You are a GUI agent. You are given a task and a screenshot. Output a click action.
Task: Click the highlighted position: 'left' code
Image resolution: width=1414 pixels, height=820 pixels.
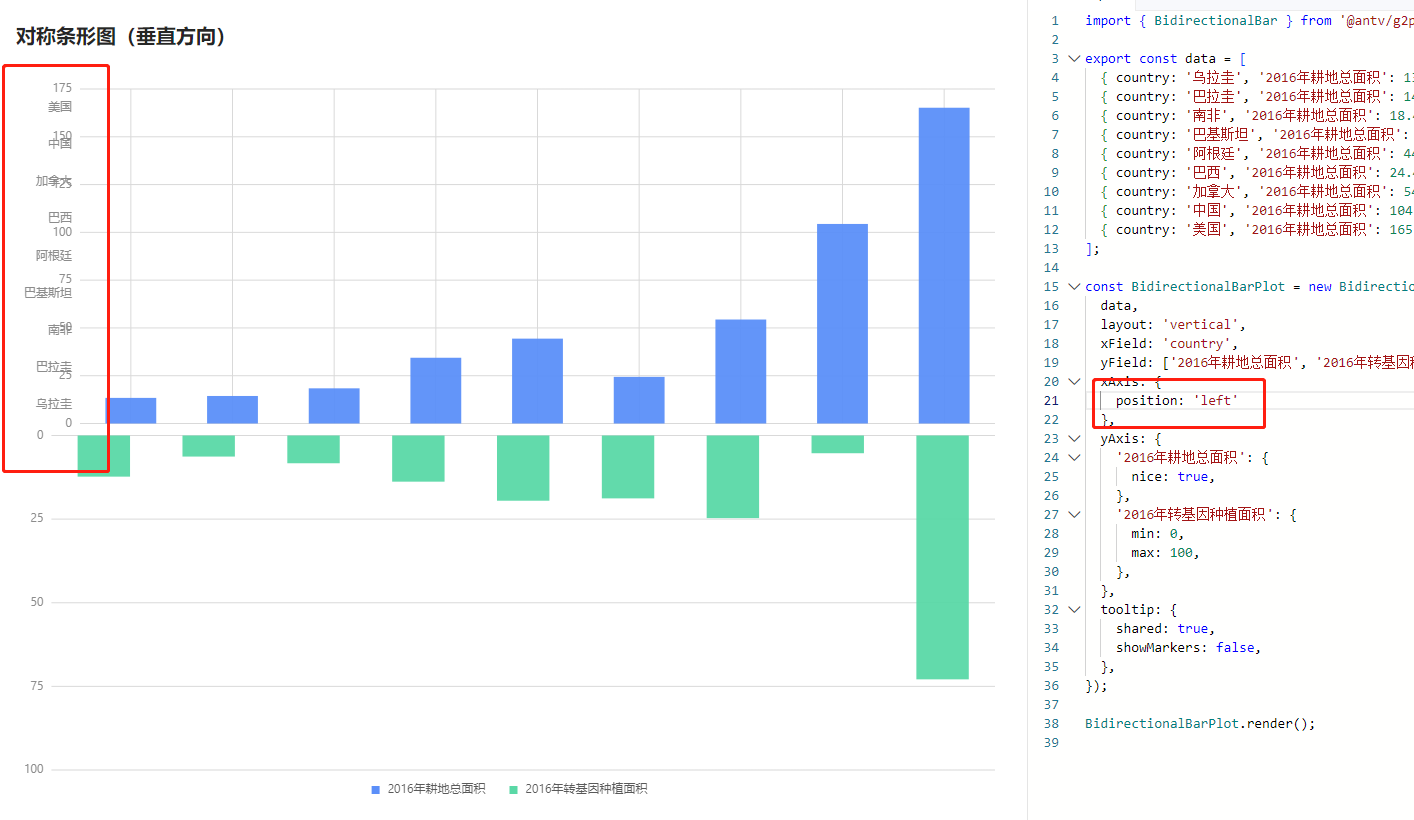coord(1177,399)
